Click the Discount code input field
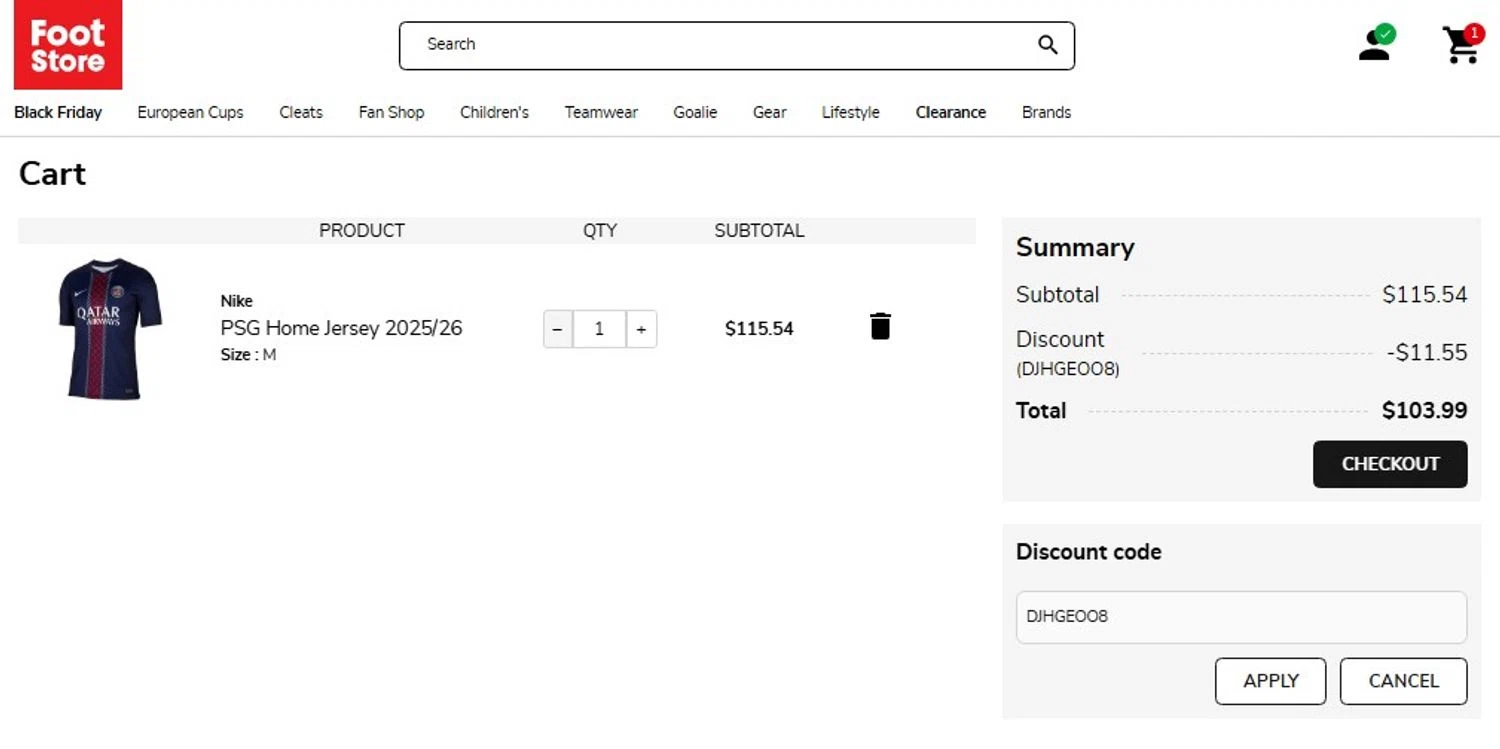Screen dimensions: 1500x749 1241,617
